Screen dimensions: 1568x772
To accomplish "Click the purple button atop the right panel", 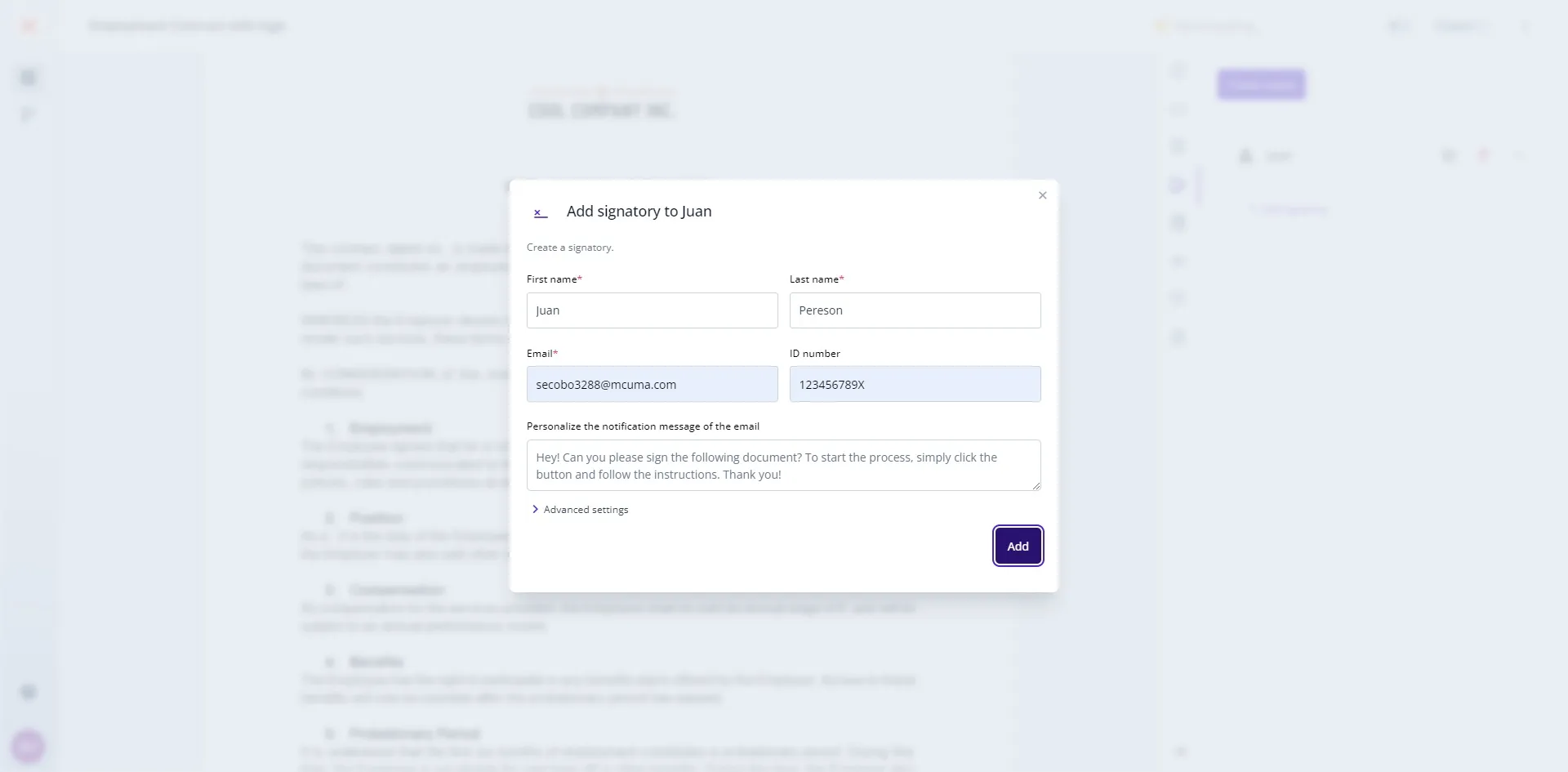I will tap(1261, 84).
